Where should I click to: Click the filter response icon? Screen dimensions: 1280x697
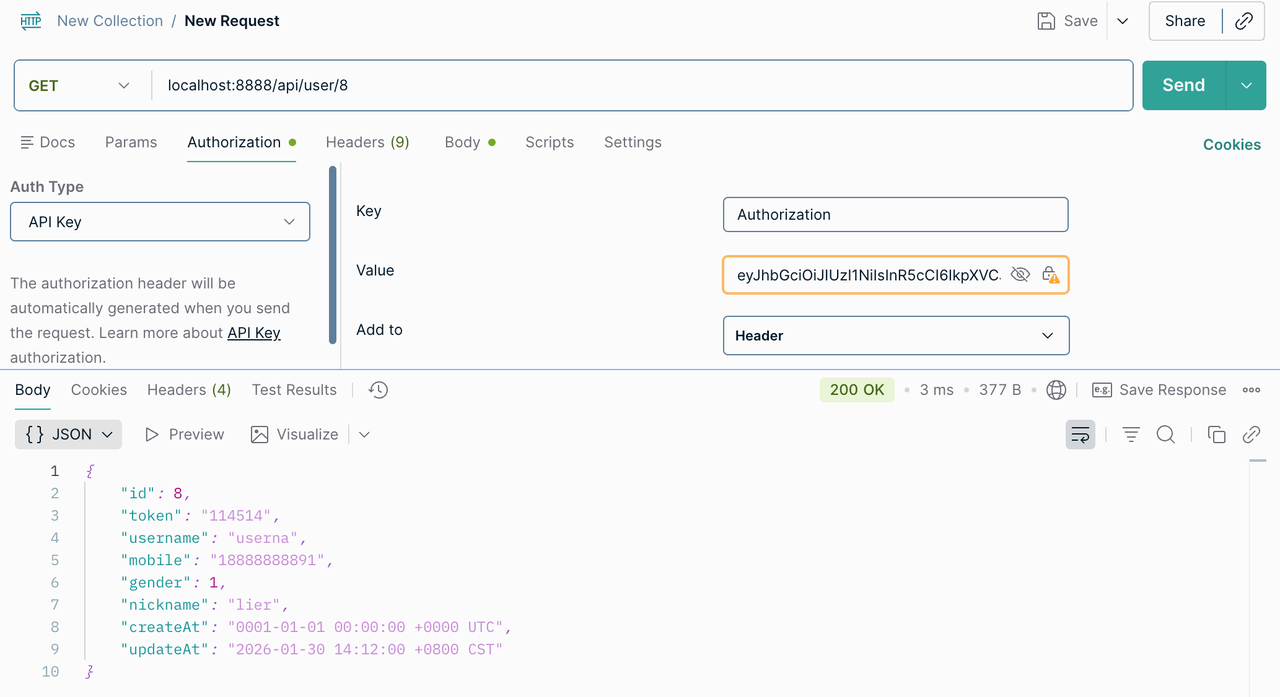tap(1131, 434)
